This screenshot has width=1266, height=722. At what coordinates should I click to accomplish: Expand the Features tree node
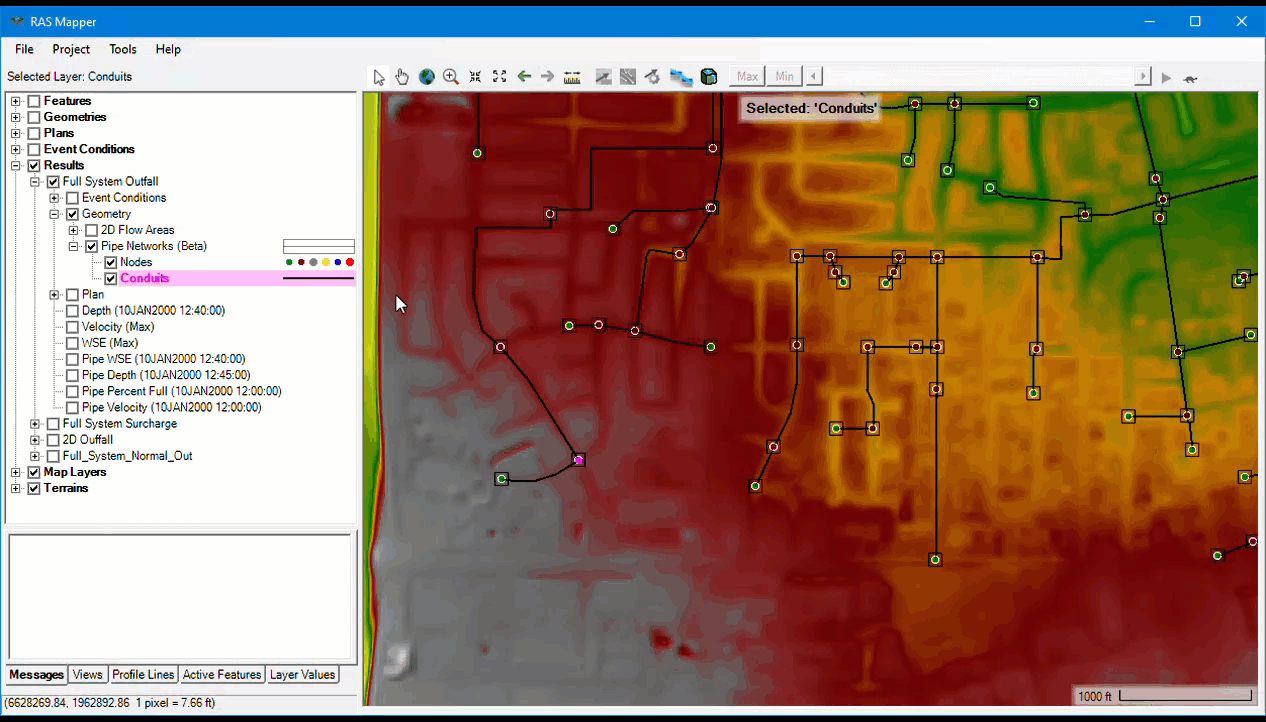tap(15, 101)
